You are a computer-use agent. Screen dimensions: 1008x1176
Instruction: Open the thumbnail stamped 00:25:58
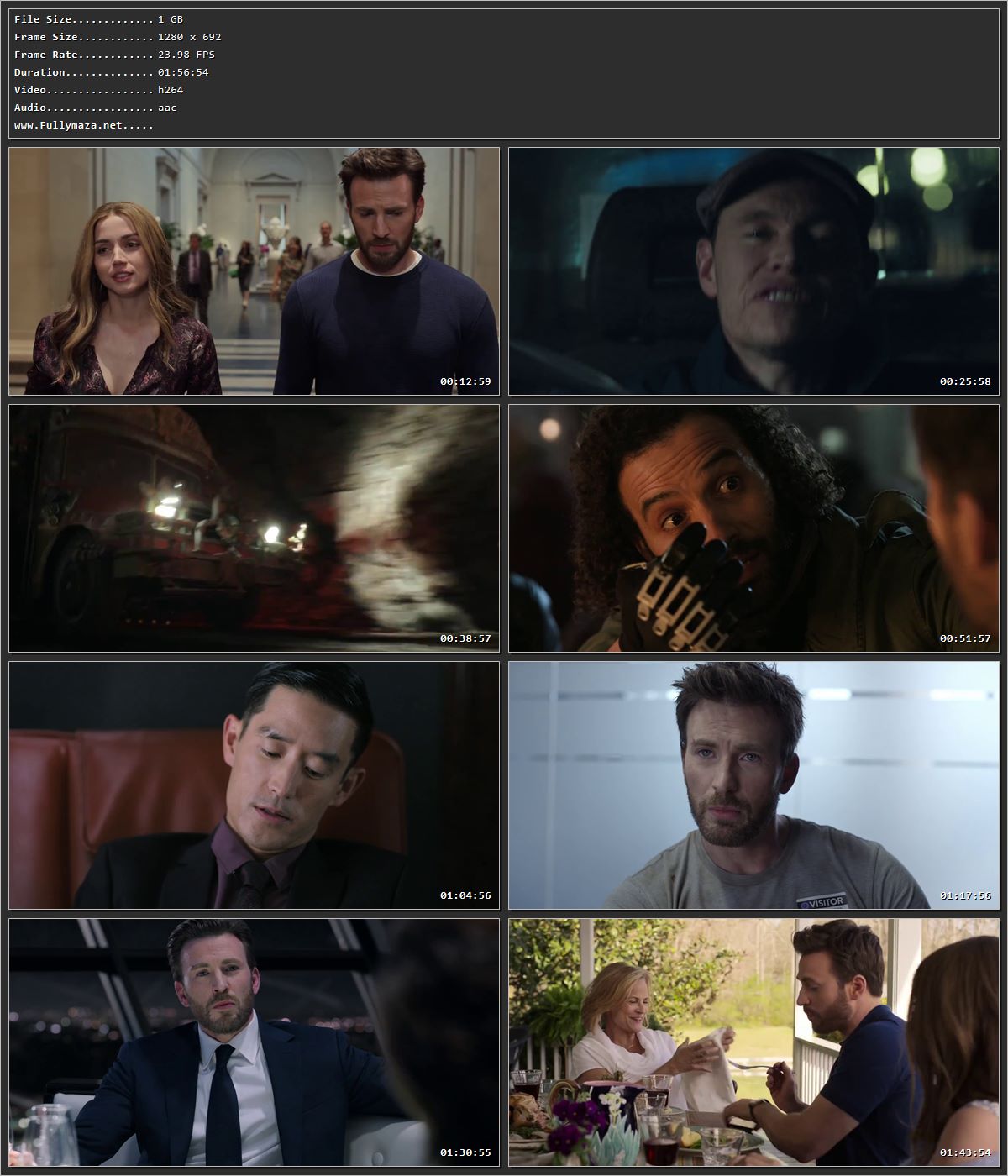[x=753, y=271]
